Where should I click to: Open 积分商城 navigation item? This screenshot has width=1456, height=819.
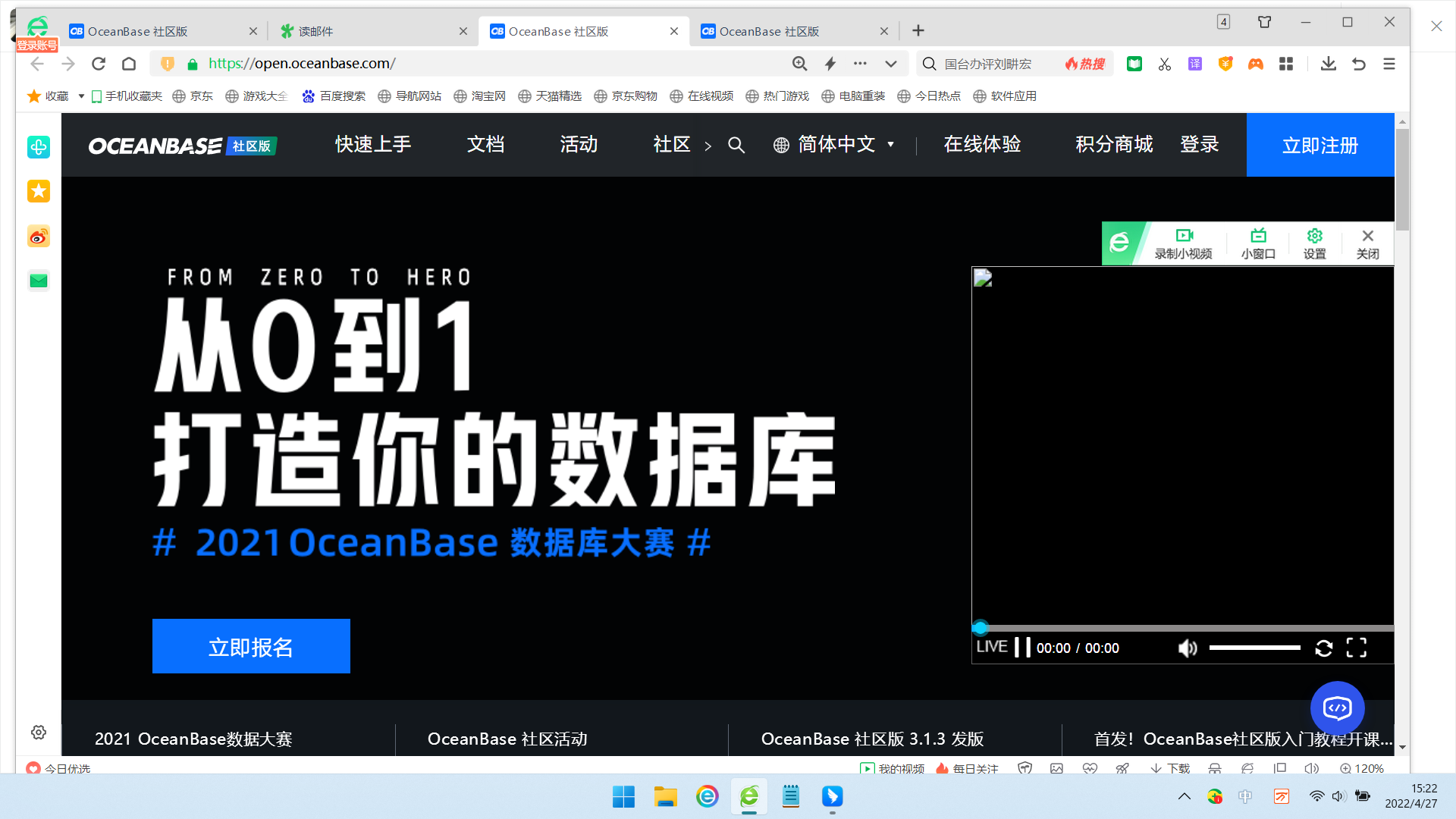tap(1114, 144)
